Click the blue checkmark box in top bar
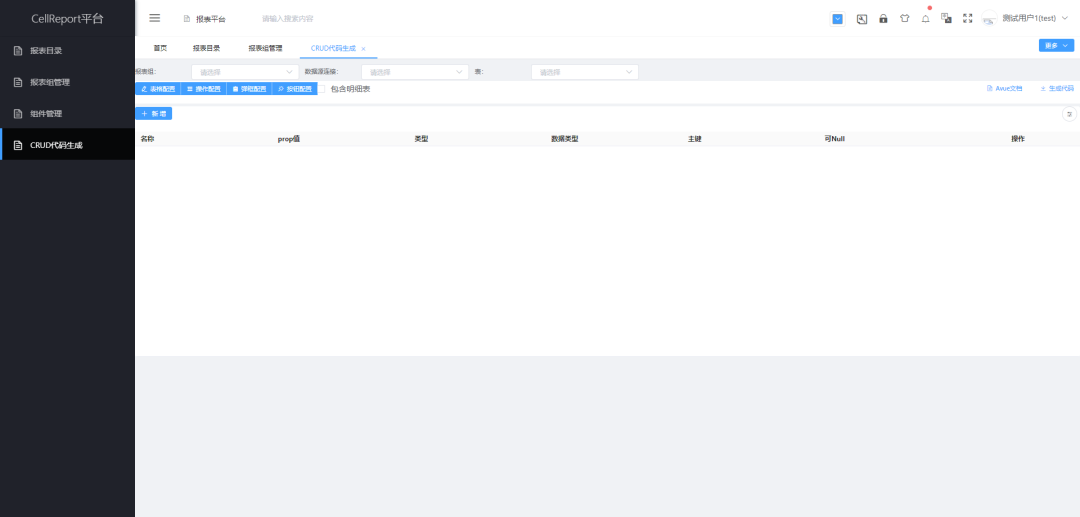This screenshot has height=517, width=1080. 837,18
